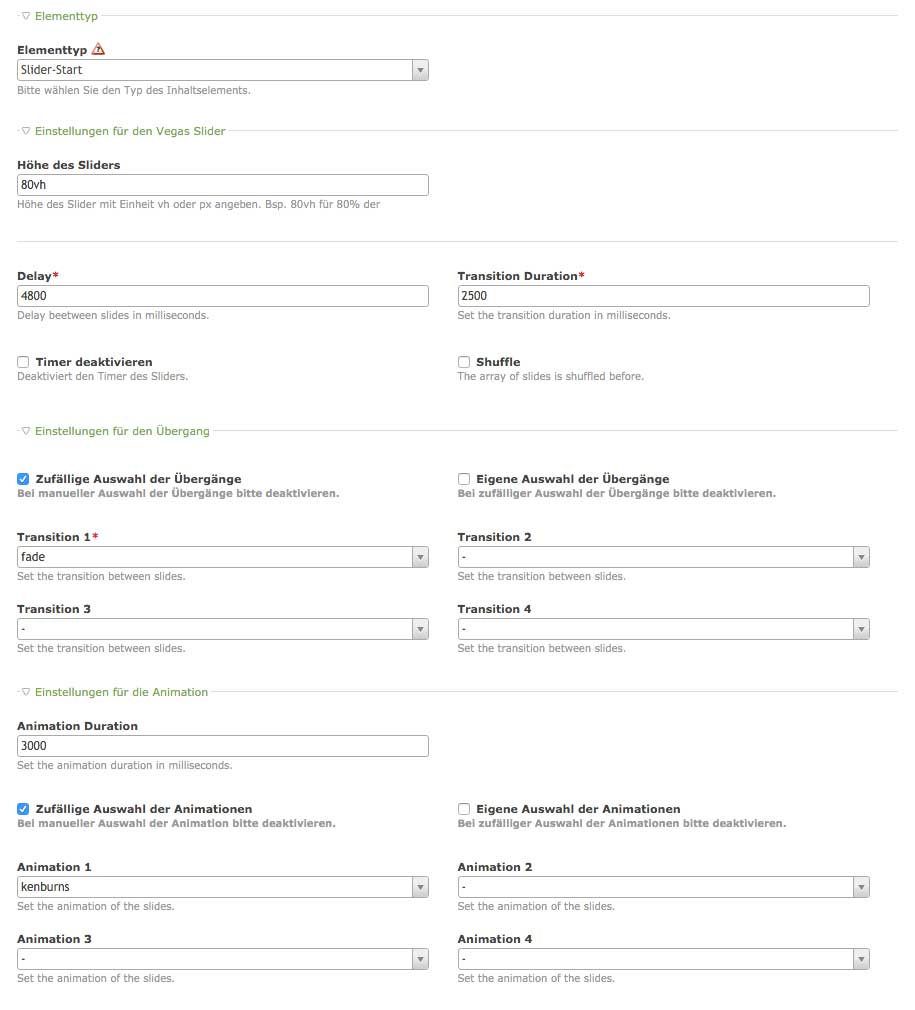This screenshot has width=915, height=1010.
Task: Collapse Einstellungen für den Übergang section
Action: (x=26, y=431)
